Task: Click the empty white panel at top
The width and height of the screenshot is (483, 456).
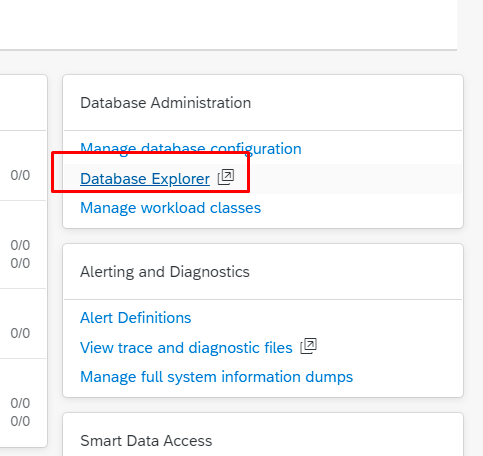Action: (228, 25)
